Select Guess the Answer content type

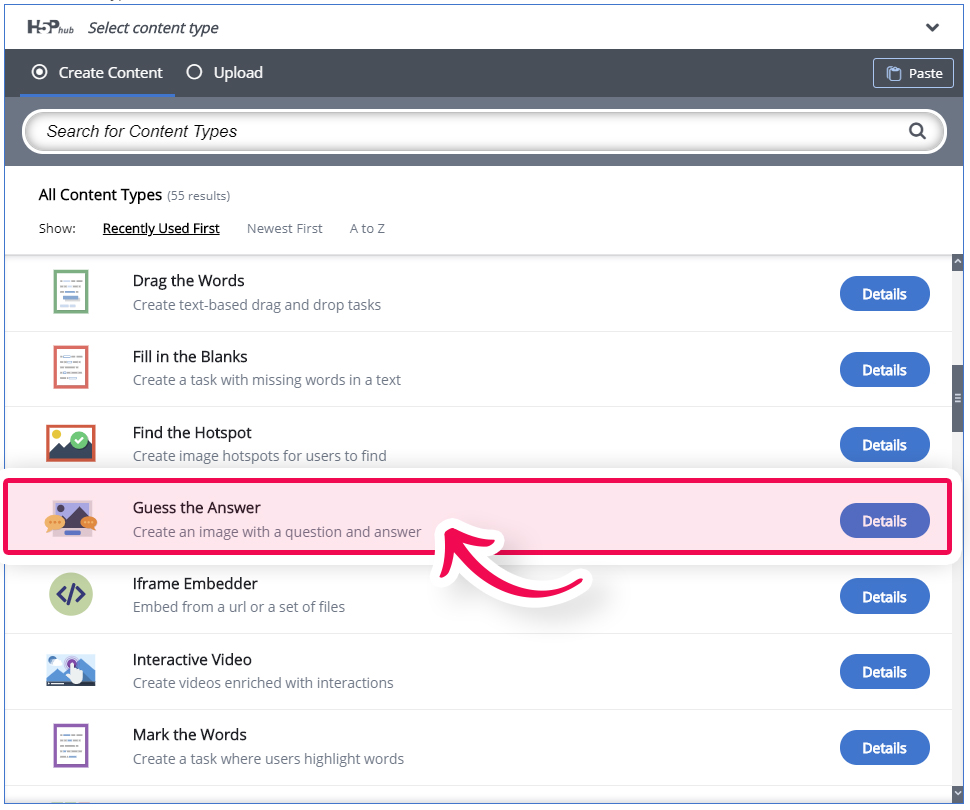[x=477, y=516]
